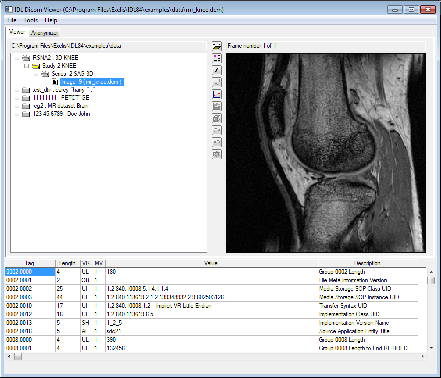This screenshot has width=441, height=378.
Task: Open the Tools menu
Action: 31,20
